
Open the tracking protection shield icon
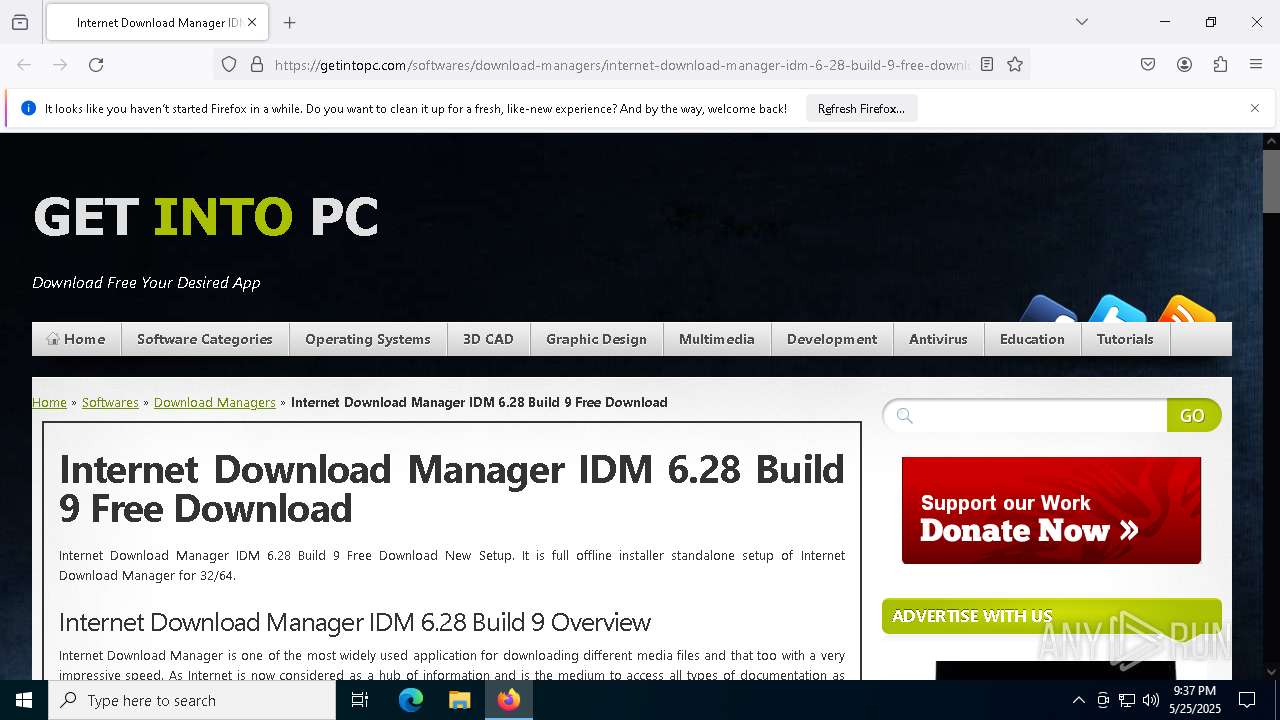[x=229, y=64]
